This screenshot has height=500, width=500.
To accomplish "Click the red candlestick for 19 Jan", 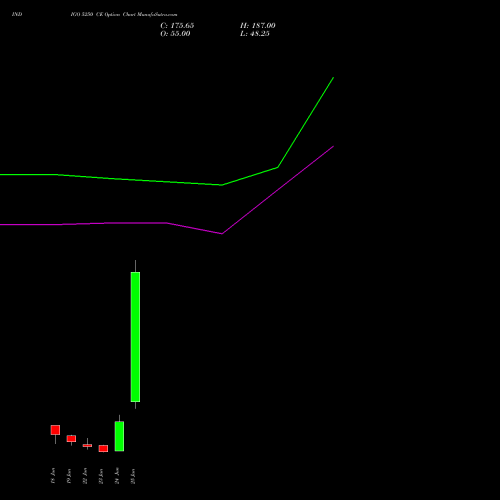I will coord(71,439).
